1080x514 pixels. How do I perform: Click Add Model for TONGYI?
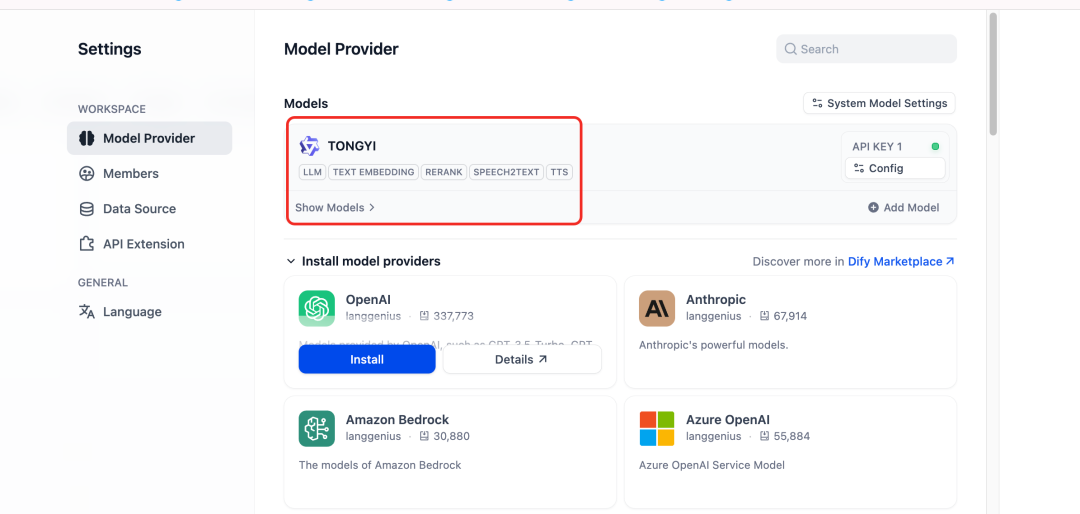coord(903,208)
